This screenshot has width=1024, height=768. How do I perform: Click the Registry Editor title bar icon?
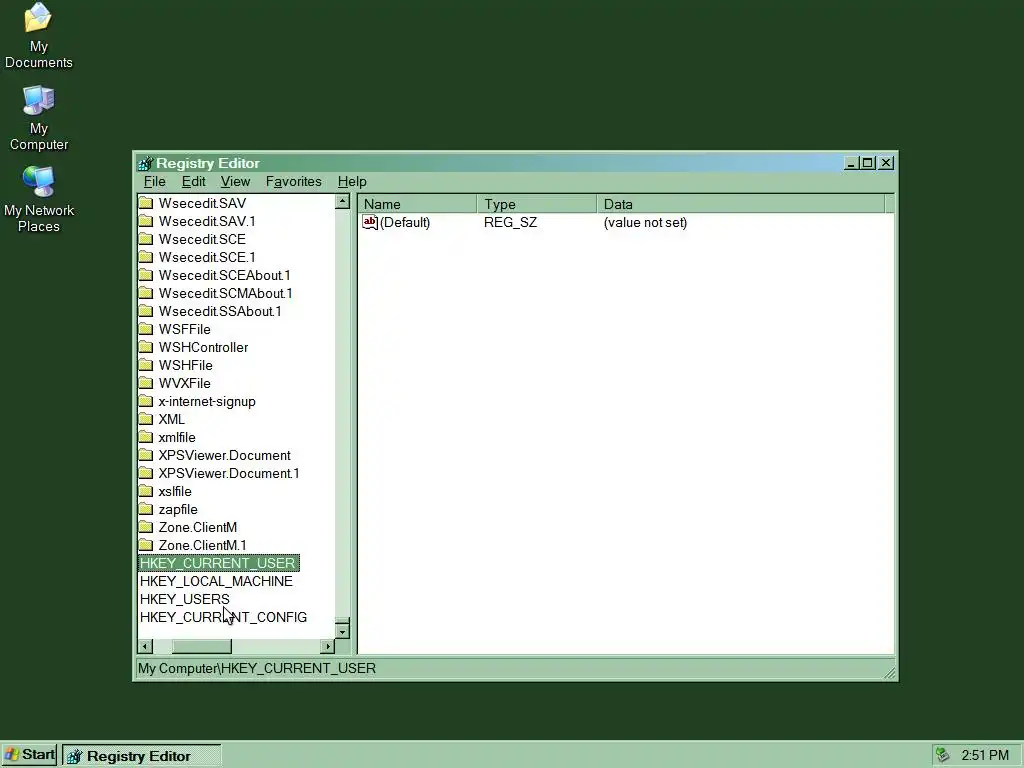[146, 163]
